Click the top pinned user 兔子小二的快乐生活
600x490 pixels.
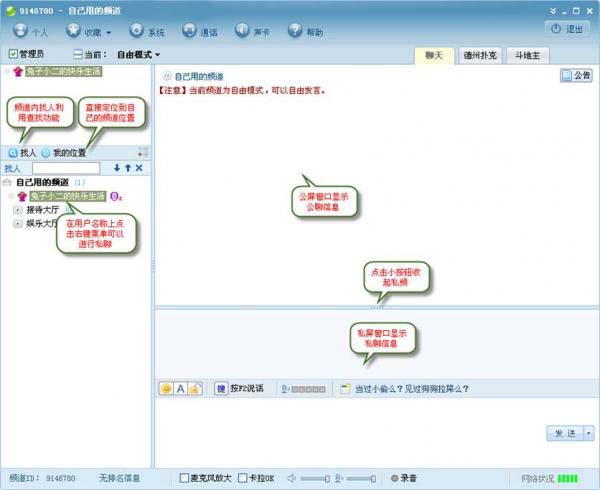(x=64, y=71)
